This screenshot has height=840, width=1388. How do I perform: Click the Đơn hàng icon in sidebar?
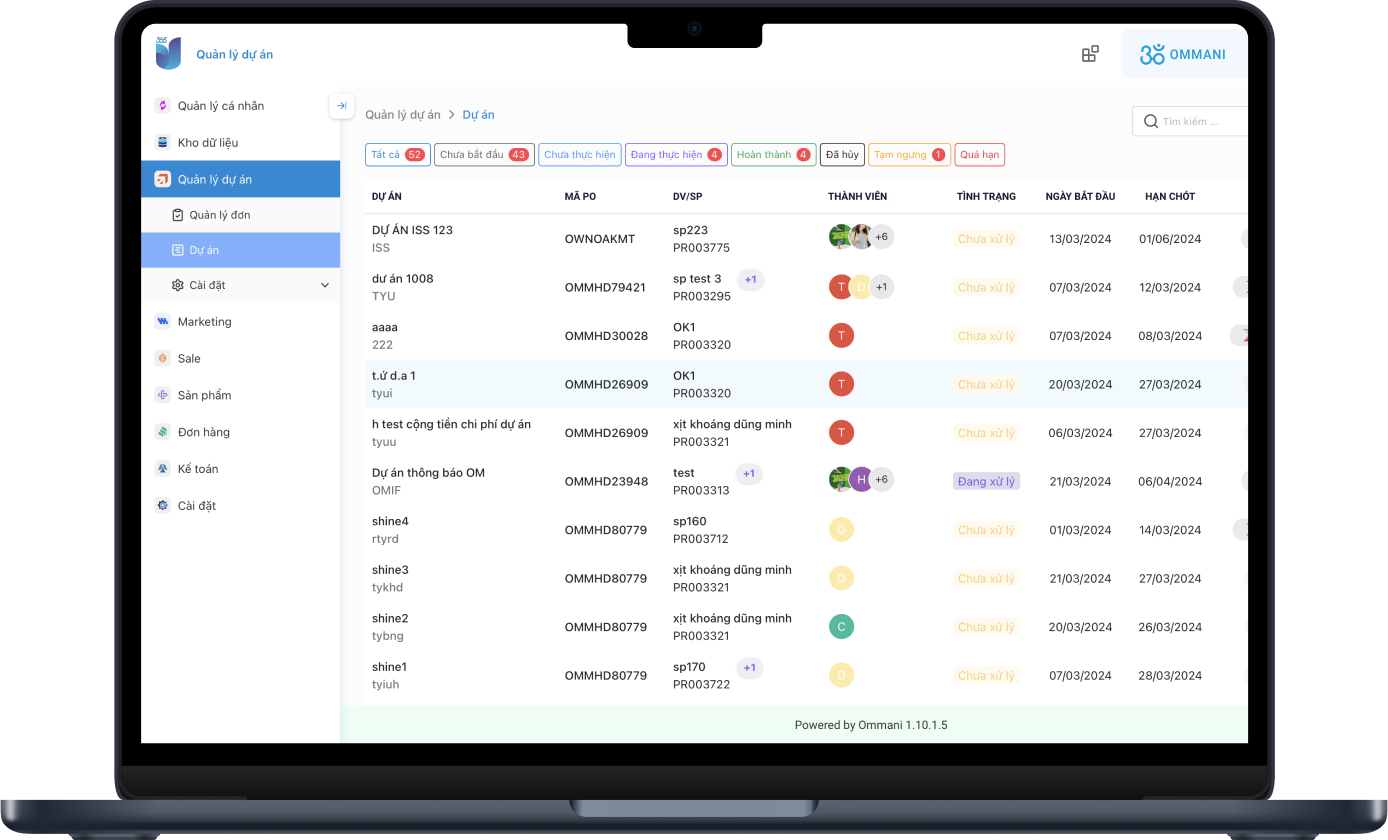[x=163, y=432]
